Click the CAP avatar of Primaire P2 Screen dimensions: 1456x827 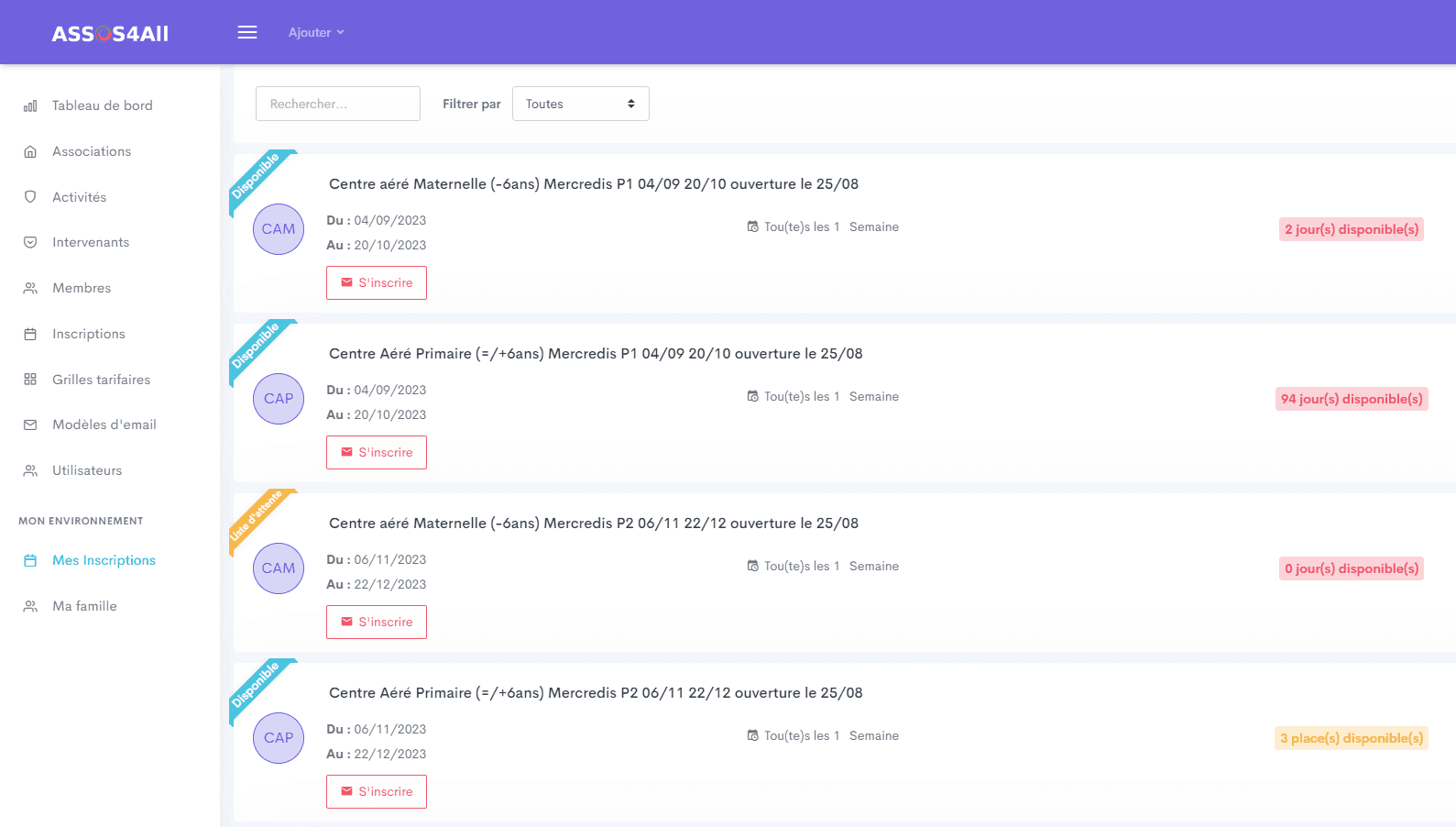point(279,738)
